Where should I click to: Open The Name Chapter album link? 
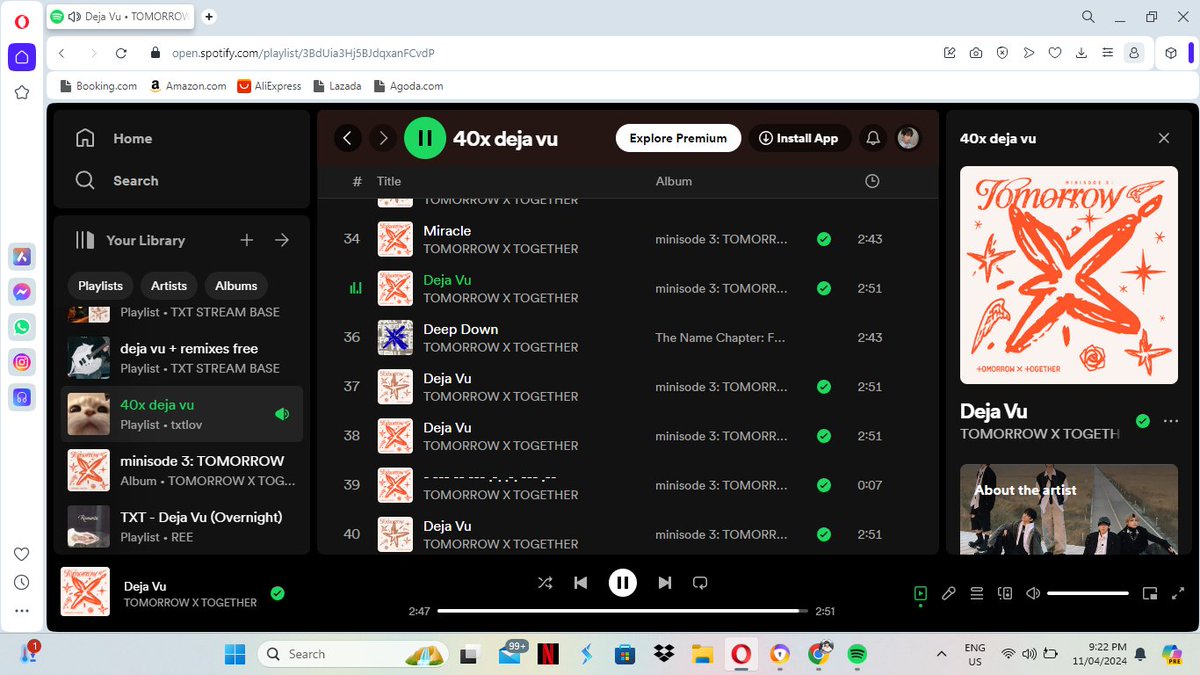(721, 337)
